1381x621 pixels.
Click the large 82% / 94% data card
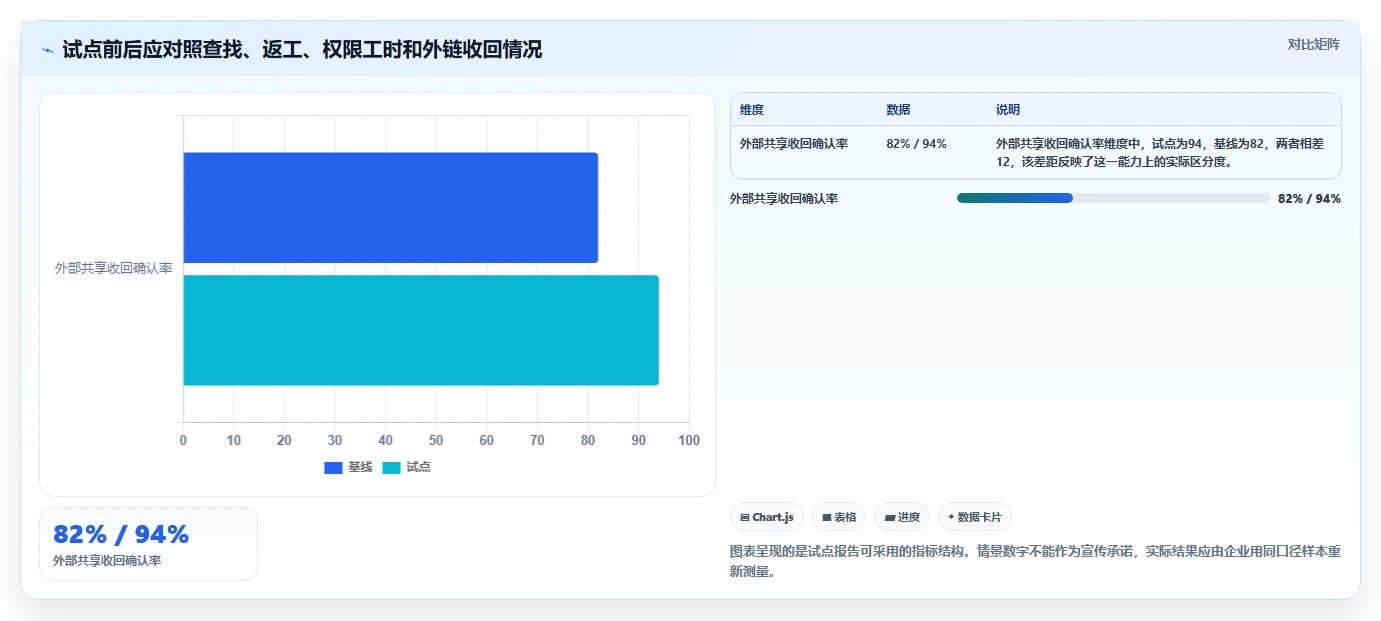(x=148, y=544)
